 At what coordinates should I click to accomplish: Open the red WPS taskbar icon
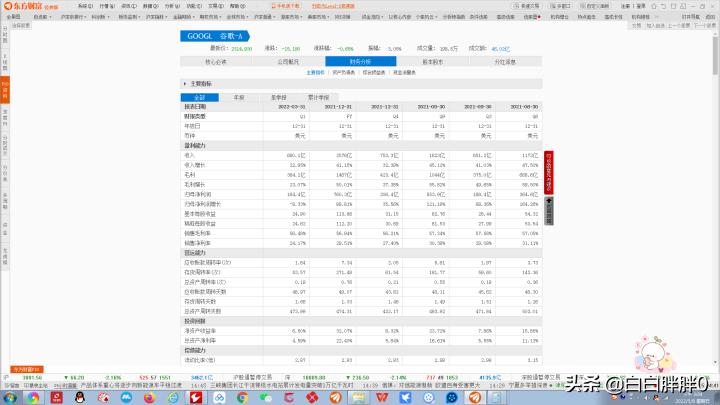(x=382, y=398)
